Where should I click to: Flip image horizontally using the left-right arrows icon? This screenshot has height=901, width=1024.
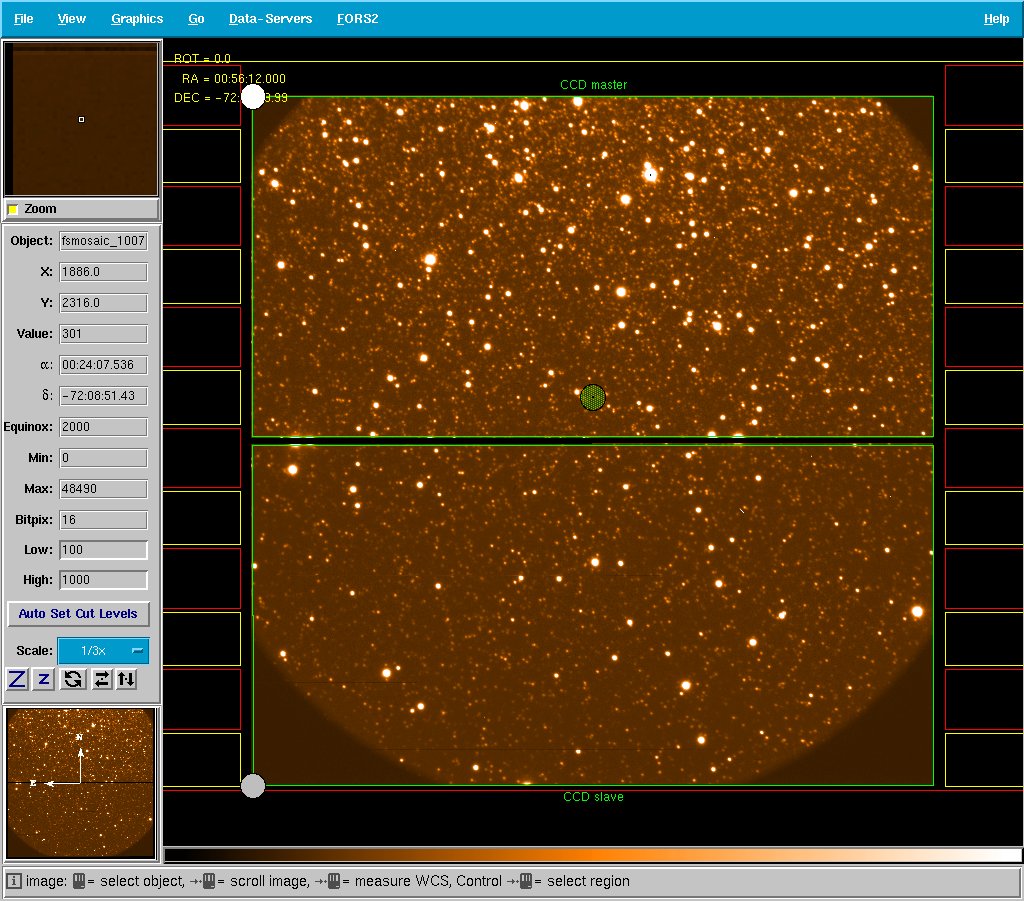tap(100, 679)
